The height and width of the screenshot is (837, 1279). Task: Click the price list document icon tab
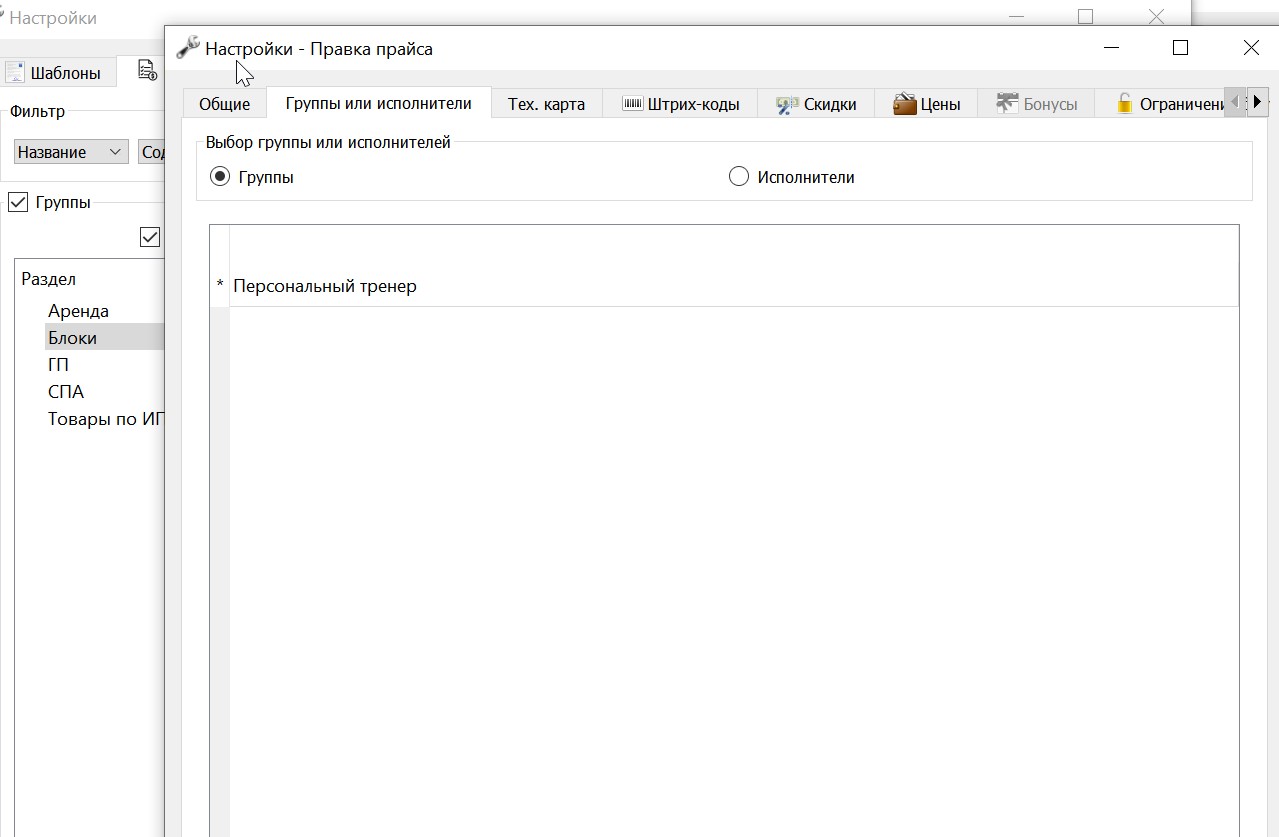pos(147,70)
